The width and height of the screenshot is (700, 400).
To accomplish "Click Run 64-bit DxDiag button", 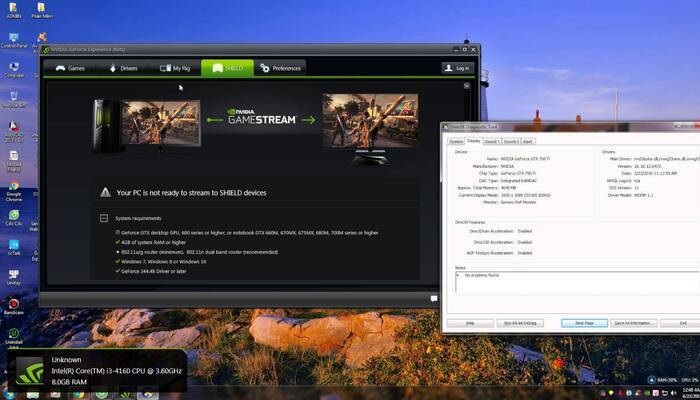I will (x=520, y=323).
